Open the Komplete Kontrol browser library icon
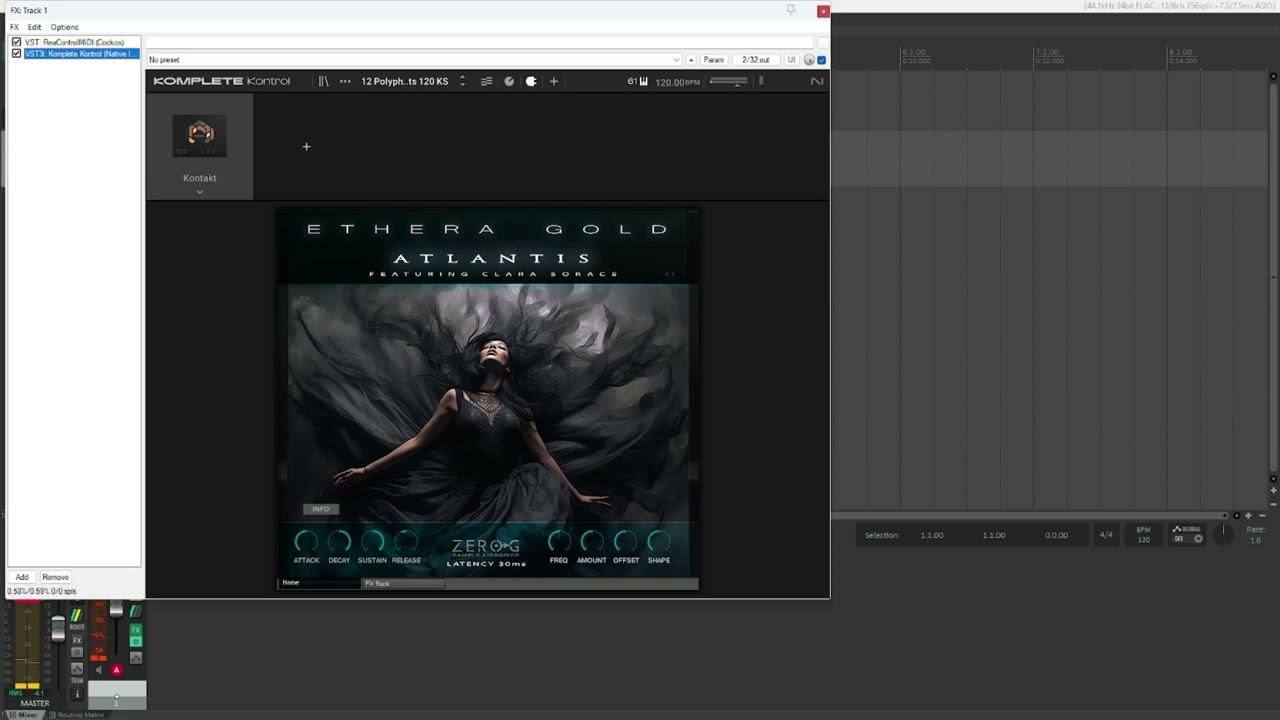The image size is (1280, 720). pyautogui.click(x=323, y=81)
